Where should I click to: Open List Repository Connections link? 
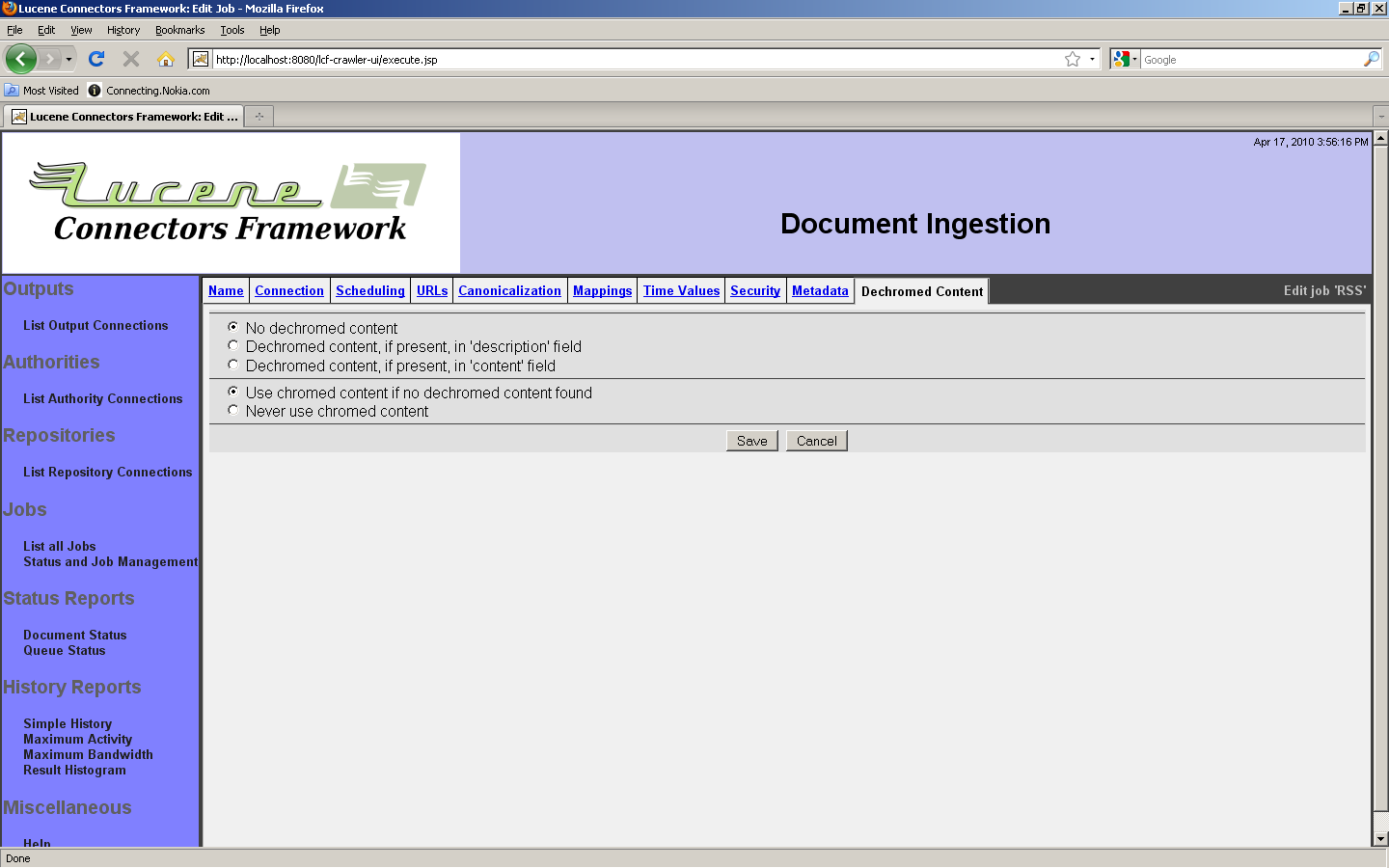coord(107,472)
